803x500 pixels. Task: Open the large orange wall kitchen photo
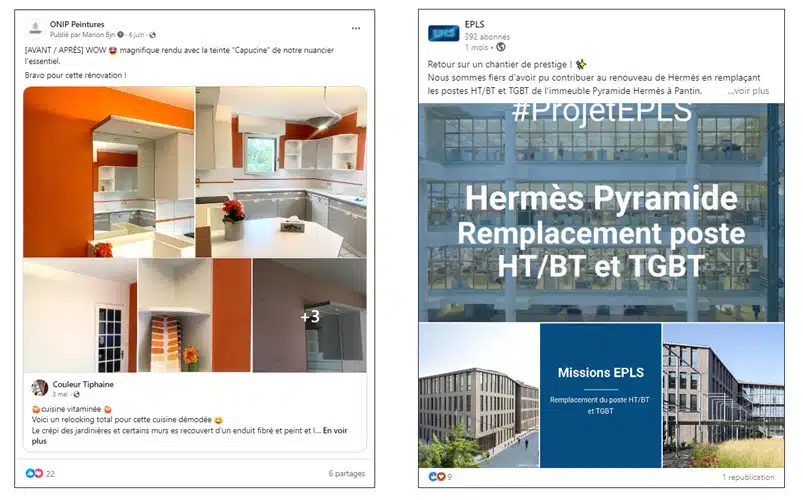coord(109,172)
